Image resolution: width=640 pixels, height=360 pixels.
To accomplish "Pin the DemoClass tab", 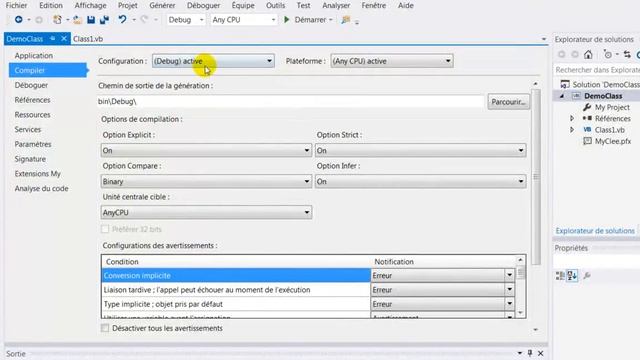I will [x=53, y=38].
